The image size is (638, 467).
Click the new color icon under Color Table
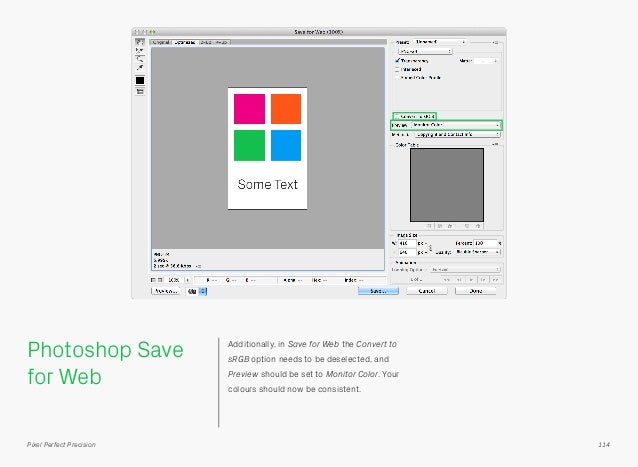467,226
